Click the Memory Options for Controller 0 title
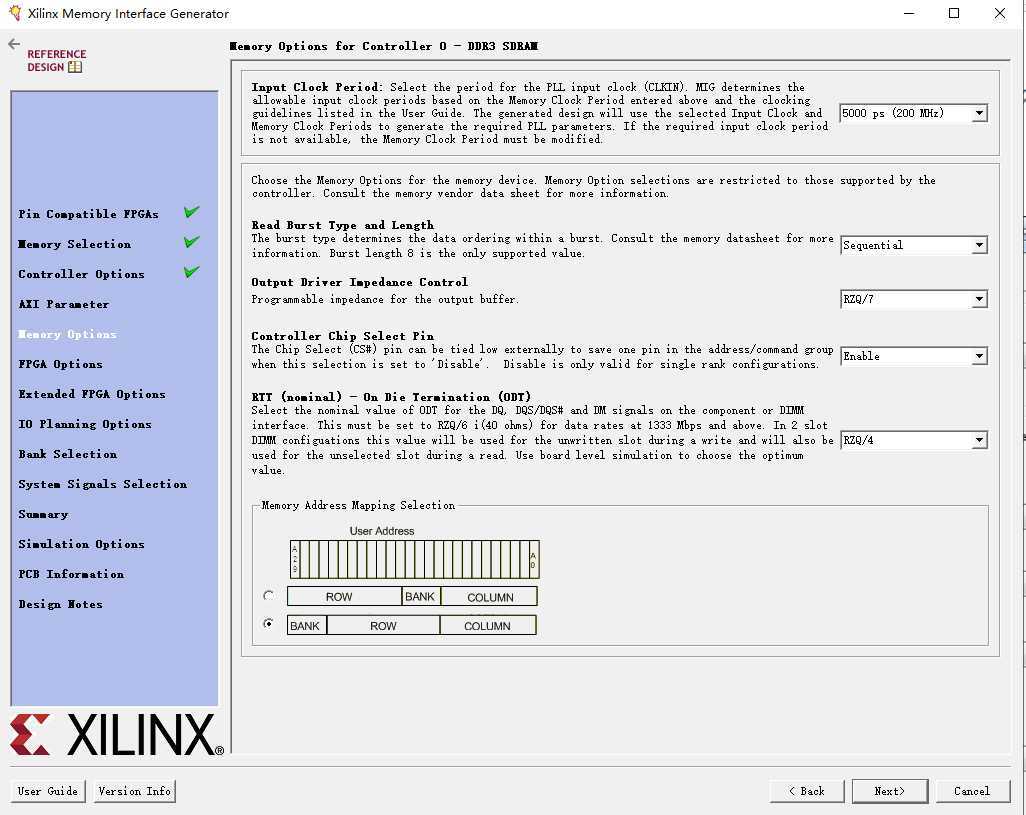 [384, 46]
